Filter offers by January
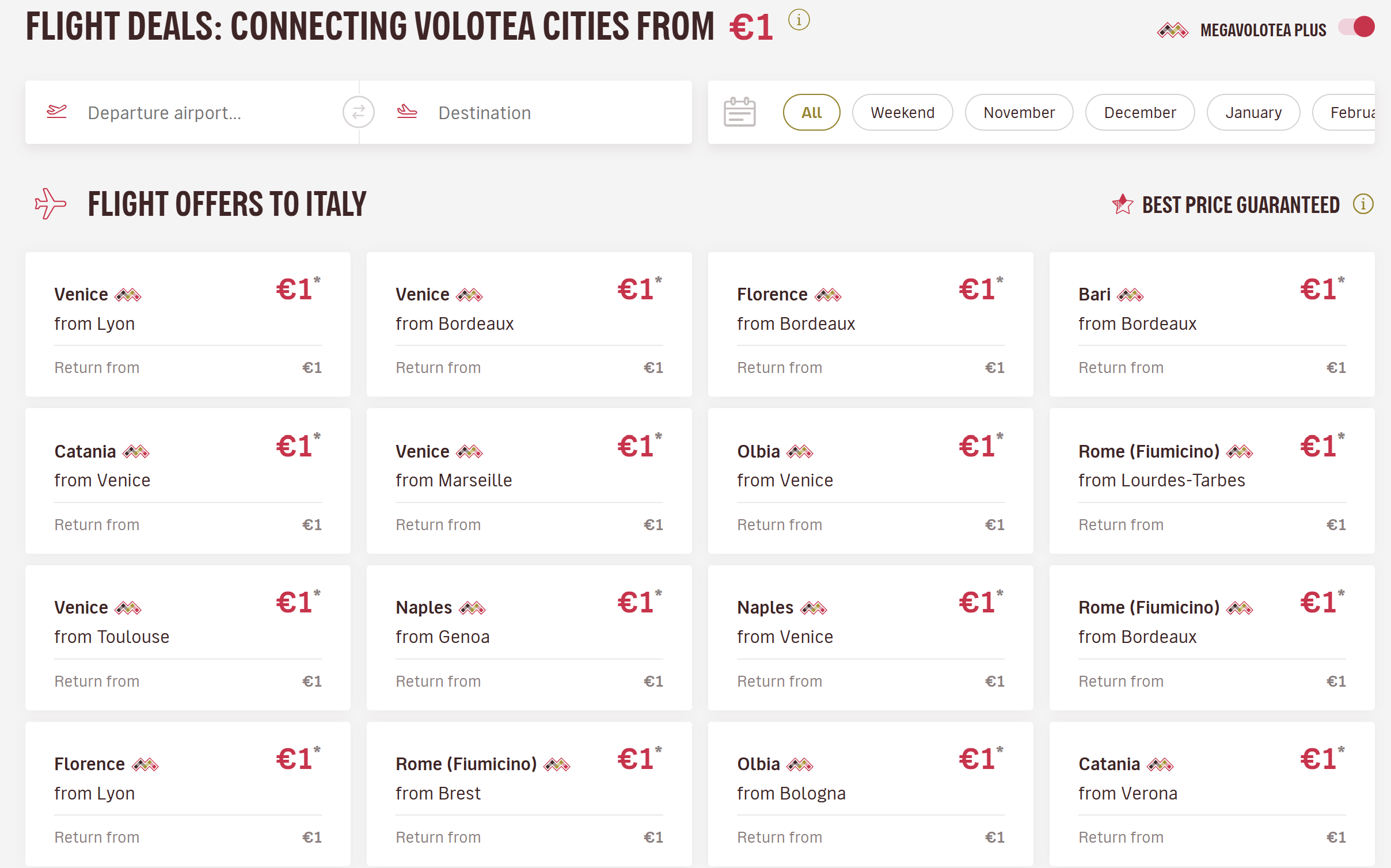The image size is (1391, 868). pos(1253,112)
